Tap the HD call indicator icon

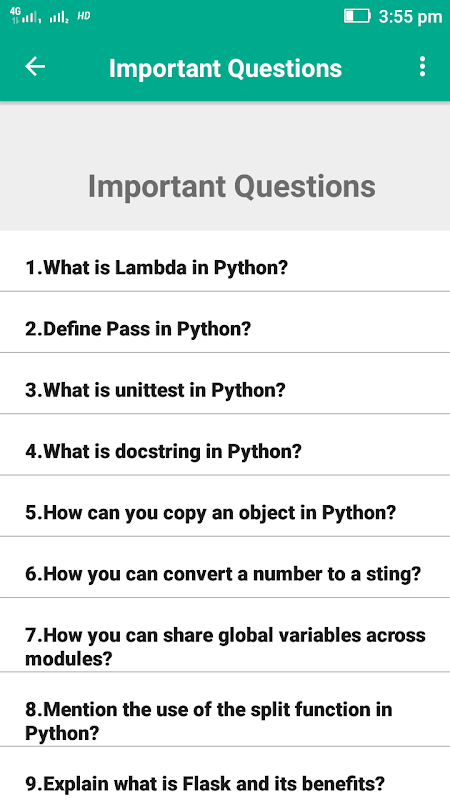point(84,16)
